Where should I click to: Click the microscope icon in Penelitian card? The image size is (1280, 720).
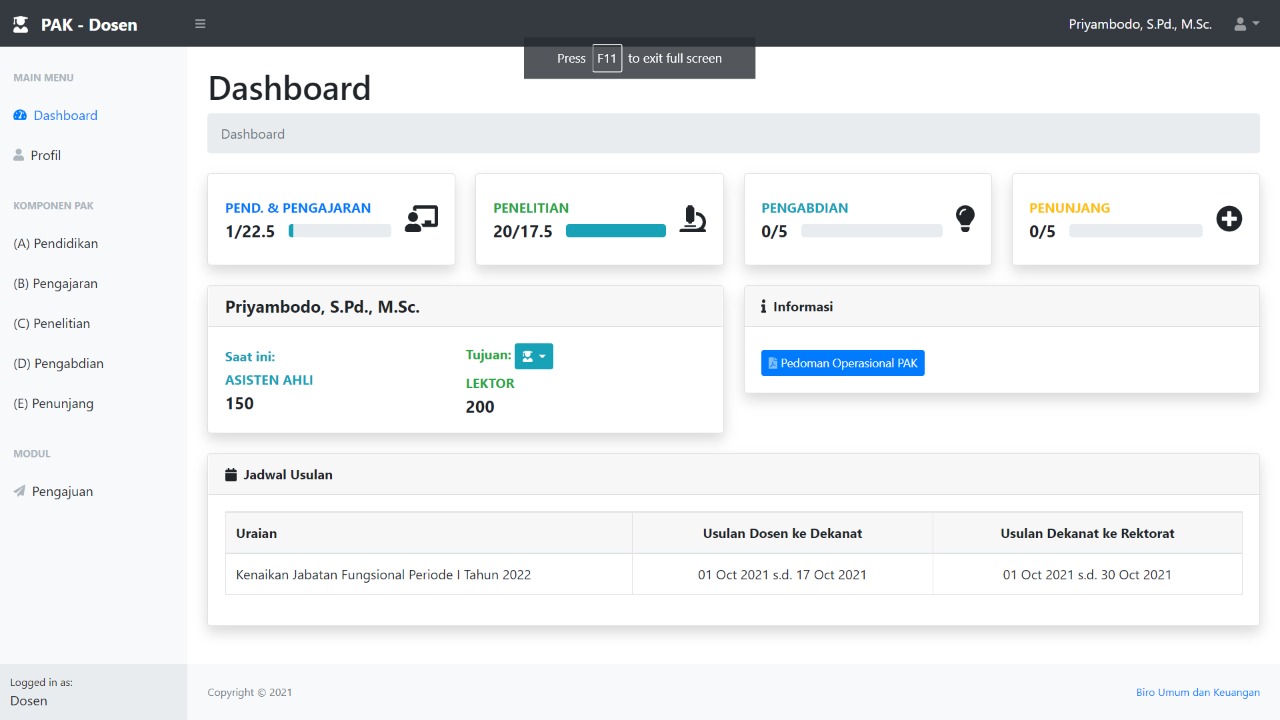[692, 219]
